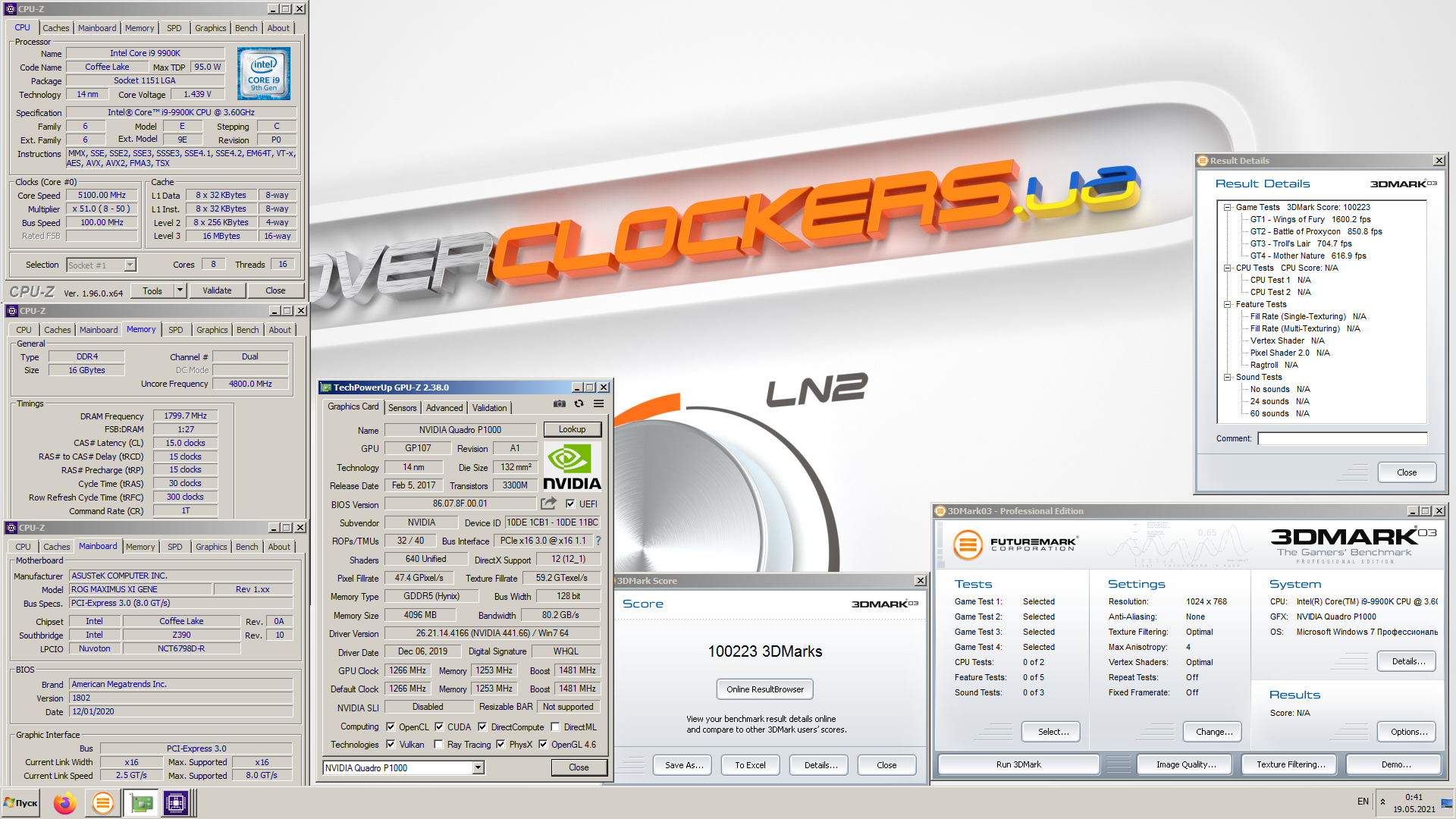The image size is (1456, 819).
Task: Click the To Excel button
Action: (750, 765)
